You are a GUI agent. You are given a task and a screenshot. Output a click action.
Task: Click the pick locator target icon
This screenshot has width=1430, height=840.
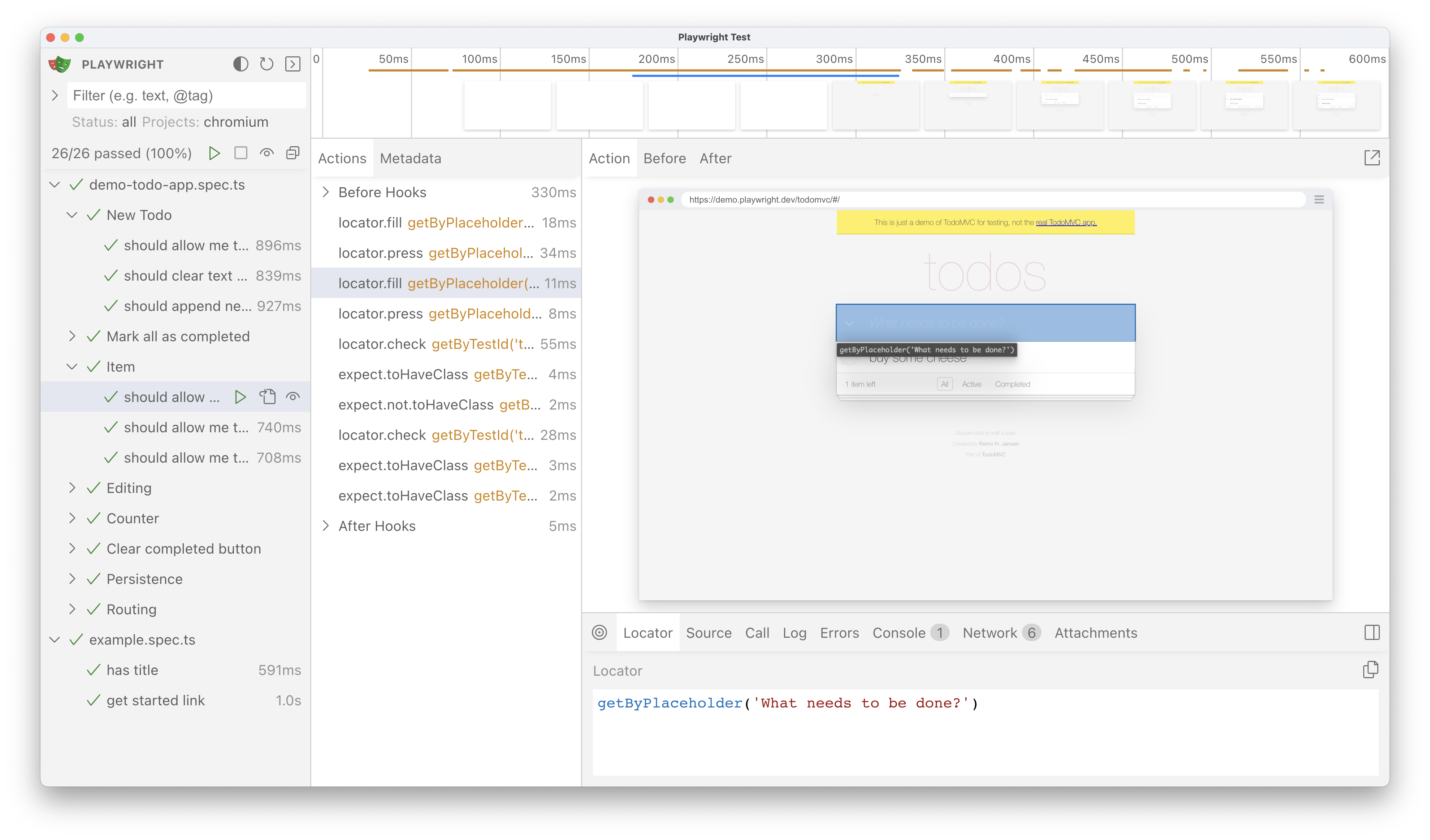point(599,632)
